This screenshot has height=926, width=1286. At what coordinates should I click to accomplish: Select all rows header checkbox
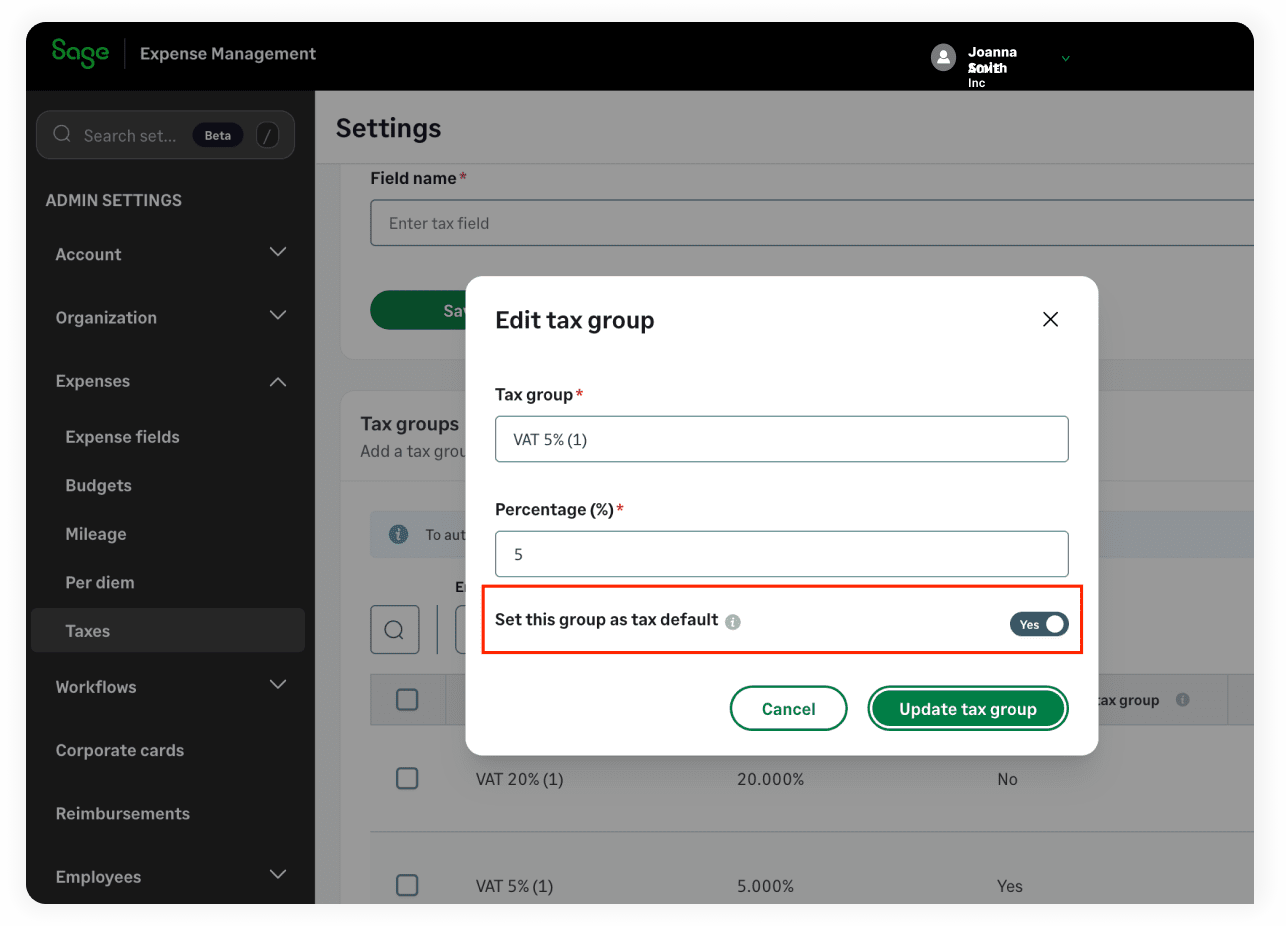pyautogui.click(x=407, y=700)
